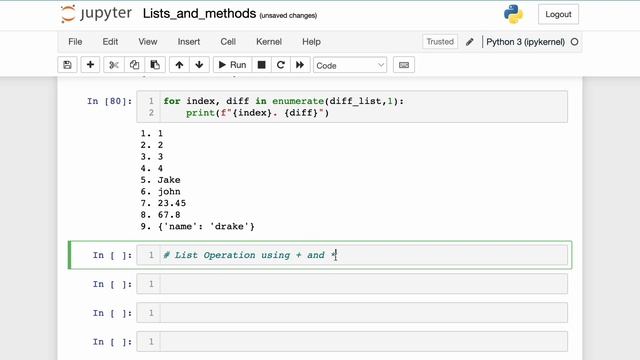This screenshot has height=360, width=640.
Task: Paste cells below
Action: (155, 65)
